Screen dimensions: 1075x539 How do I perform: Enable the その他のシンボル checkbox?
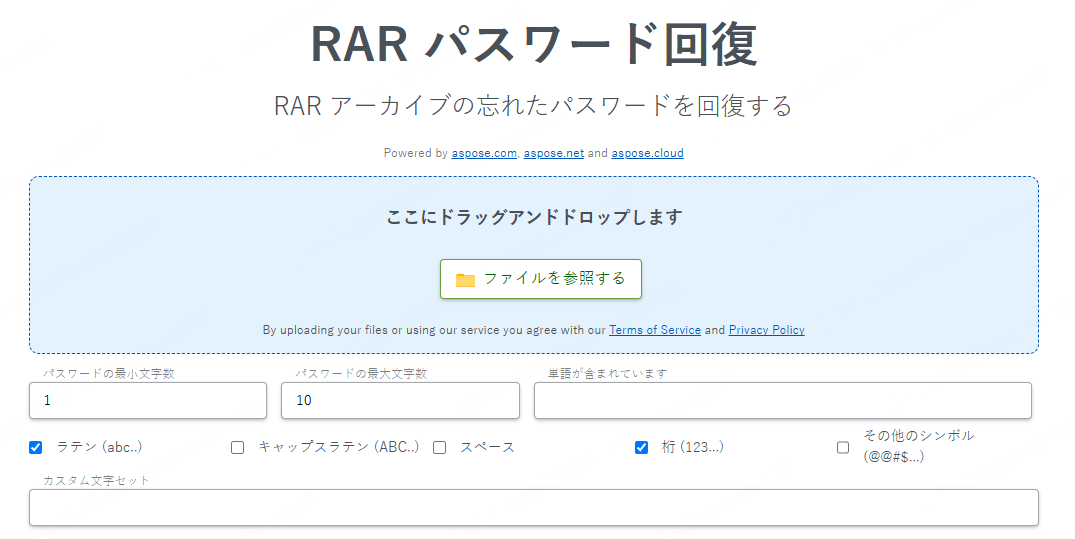pyautogui.click(x=843, y=448)
